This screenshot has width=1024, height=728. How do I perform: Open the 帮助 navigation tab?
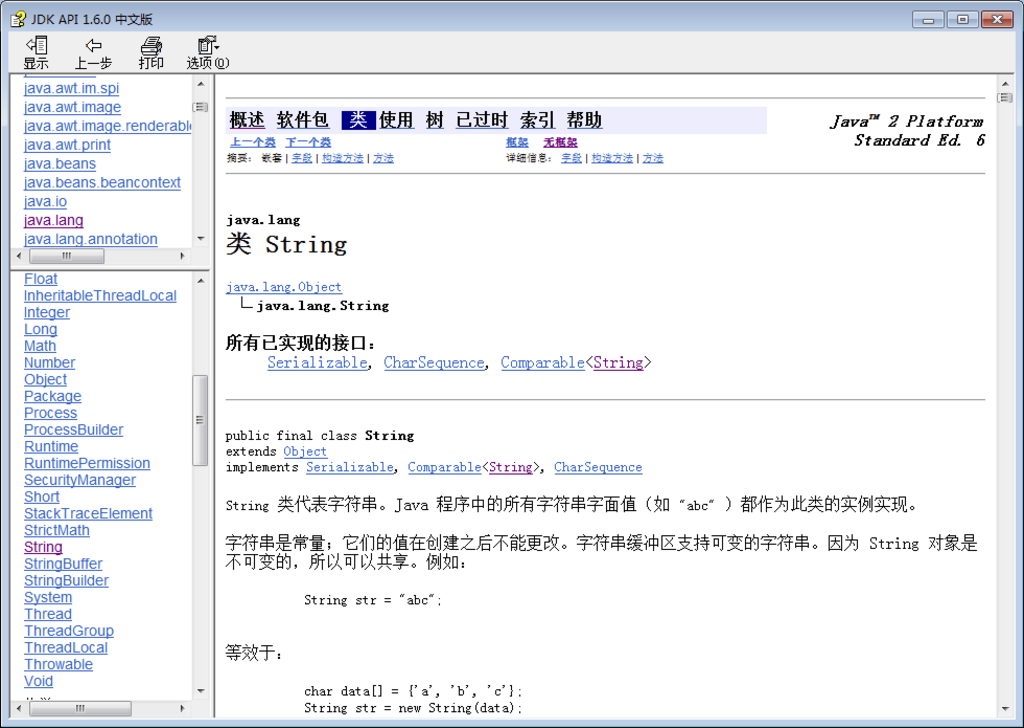click(584, 120)
